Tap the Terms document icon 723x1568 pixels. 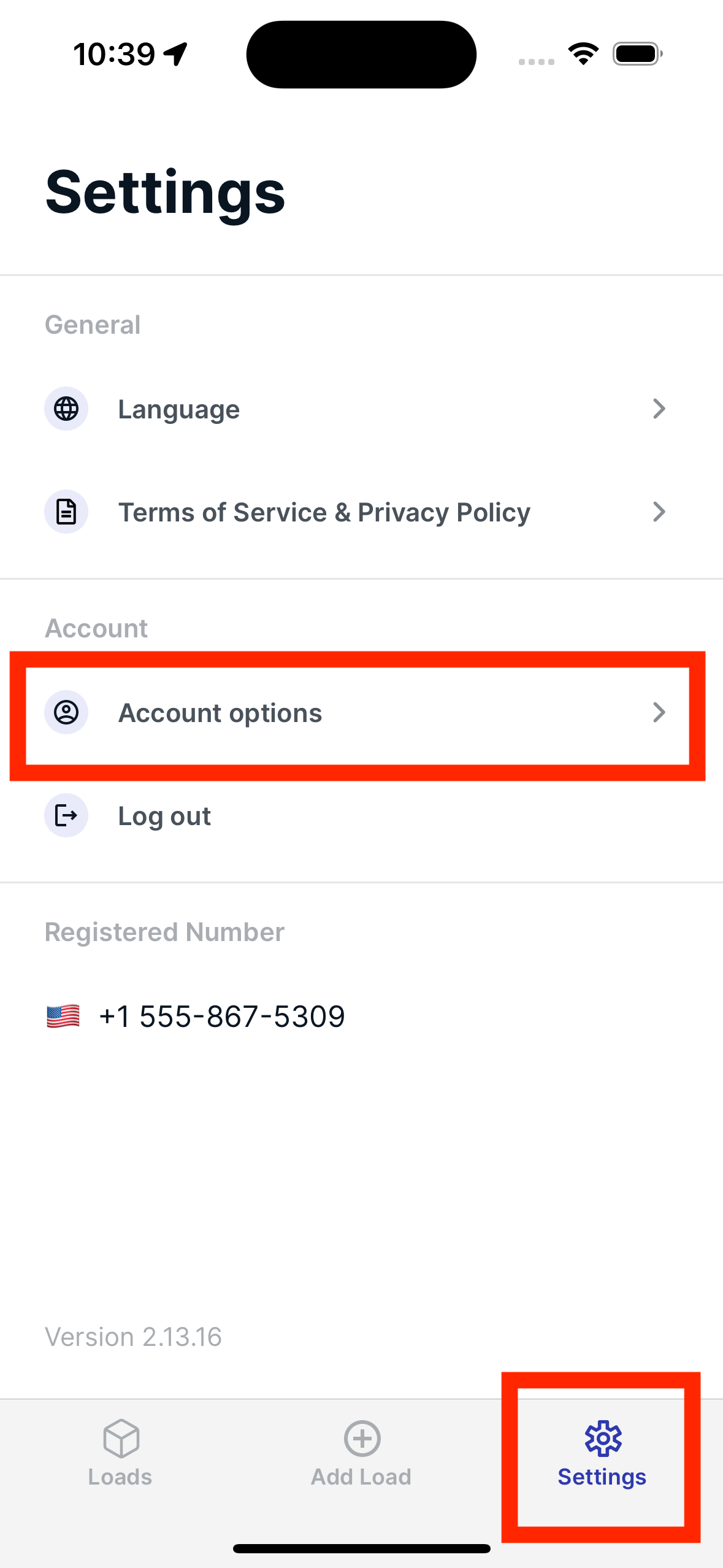tap(66, 512)
